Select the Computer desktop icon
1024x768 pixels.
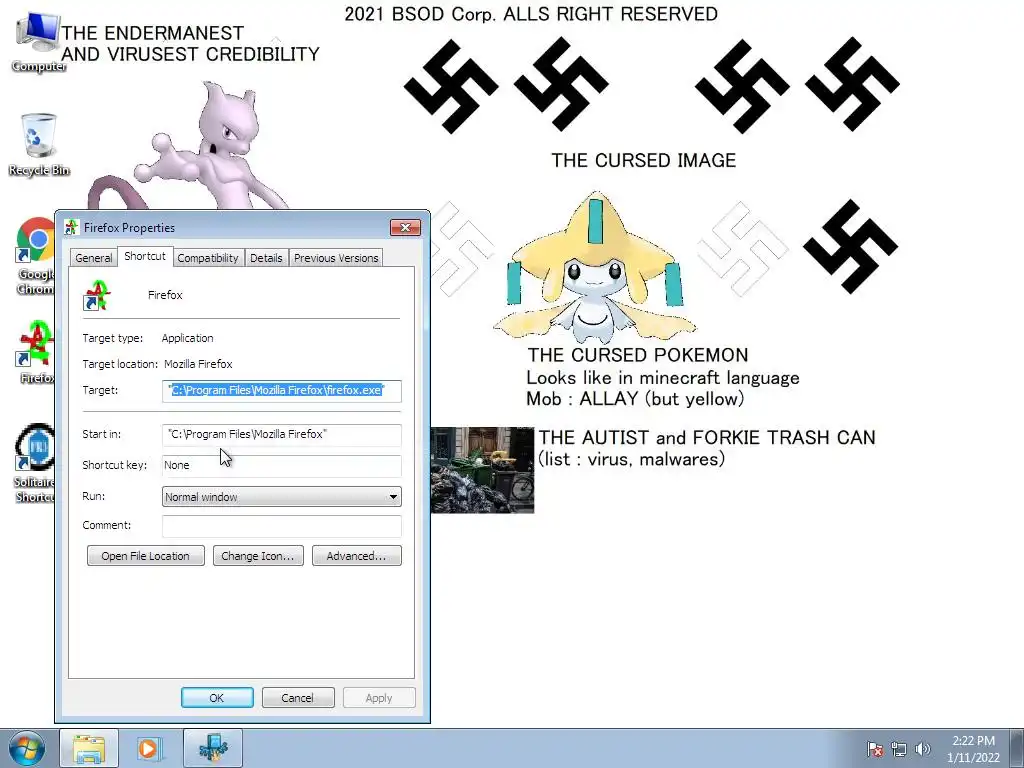pos(37,42)
